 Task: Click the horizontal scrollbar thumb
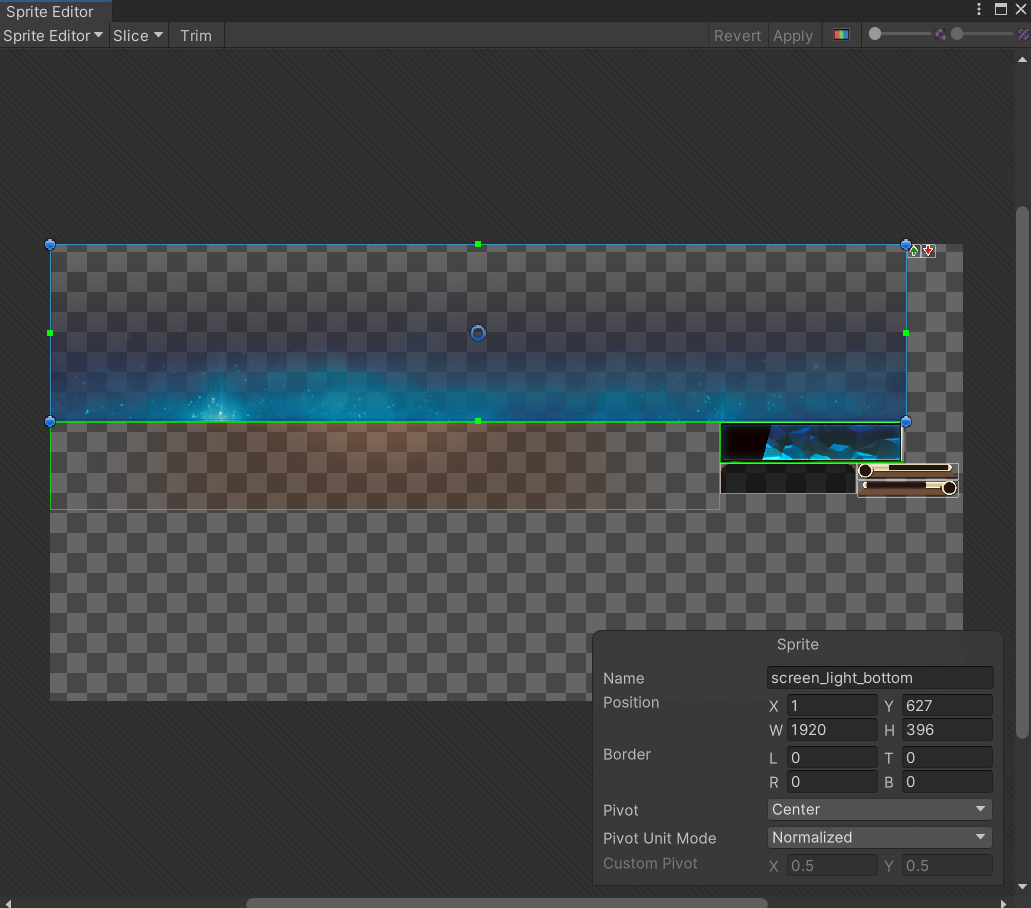pos(507,903)
